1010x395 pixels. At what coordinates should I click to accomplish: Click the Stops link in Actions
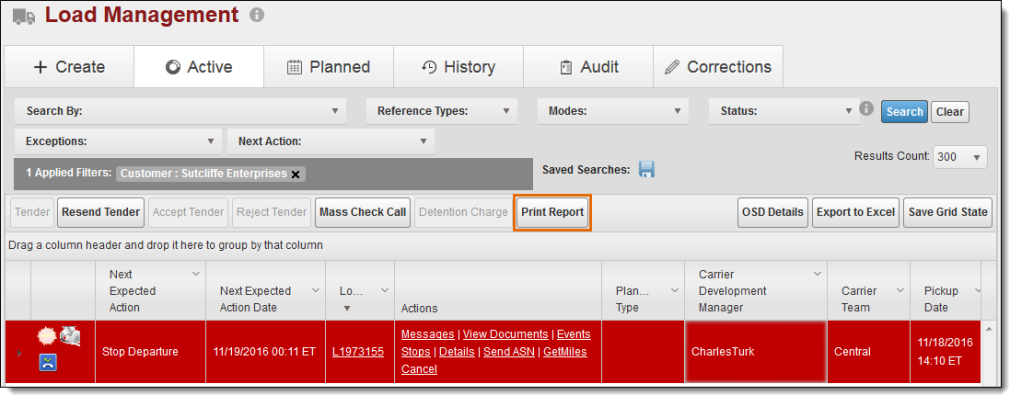tap(415, 352)
